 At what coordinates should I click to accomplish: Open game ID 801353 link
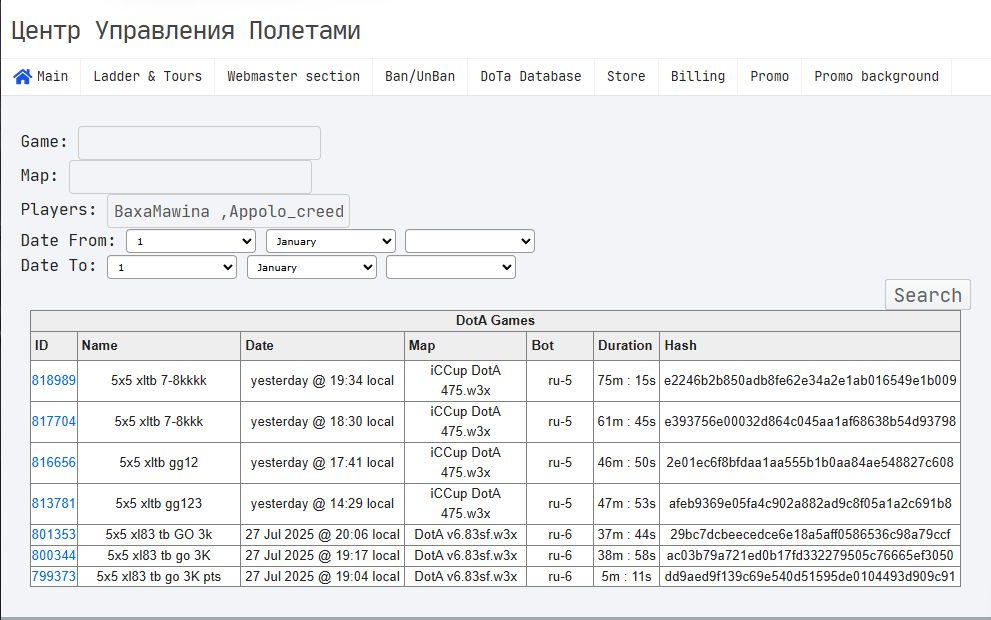click(54, 535)
